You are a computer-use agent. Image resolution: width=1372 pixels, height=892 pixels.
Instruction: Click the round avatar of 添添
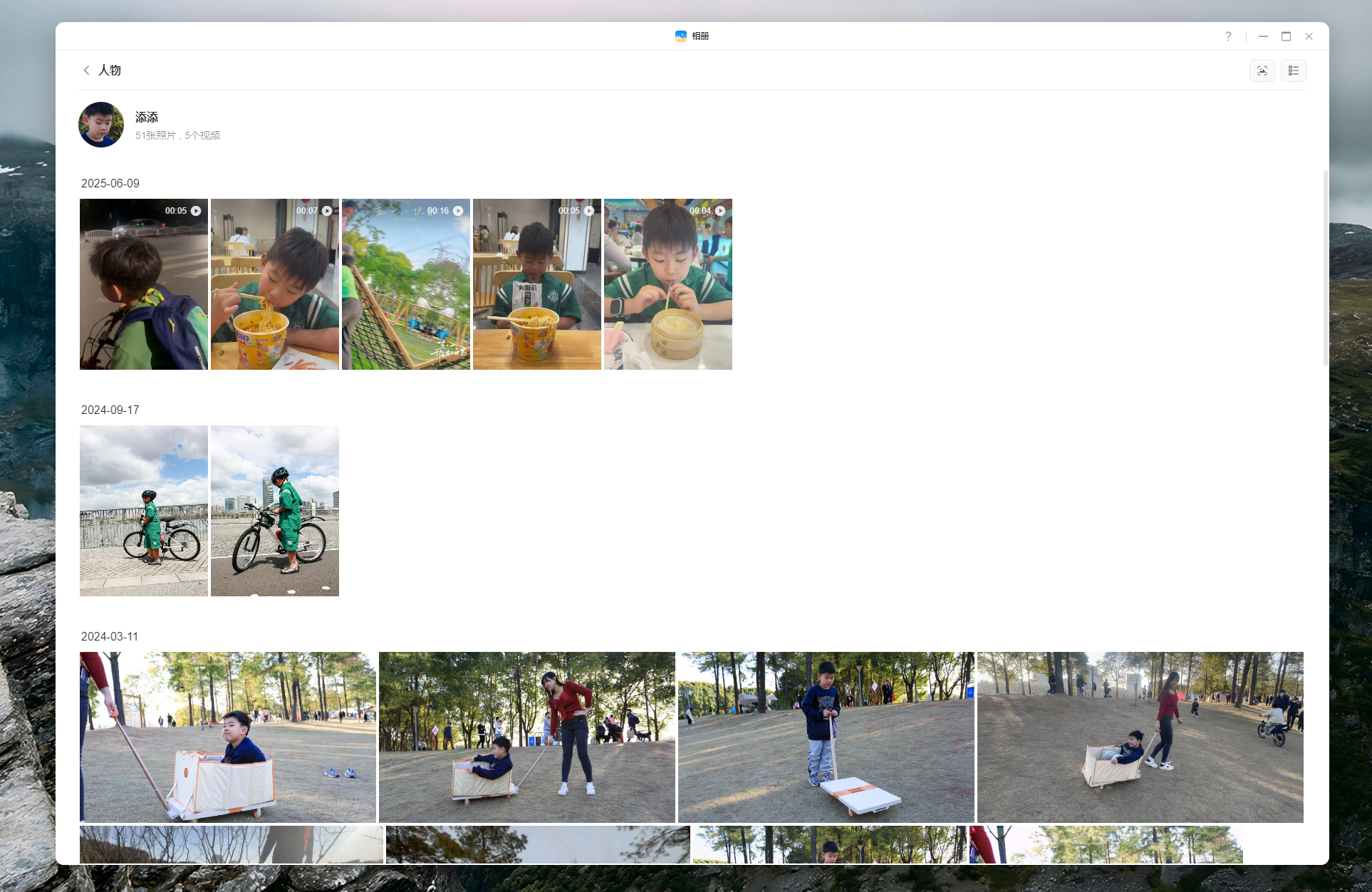tap(101, 125)
